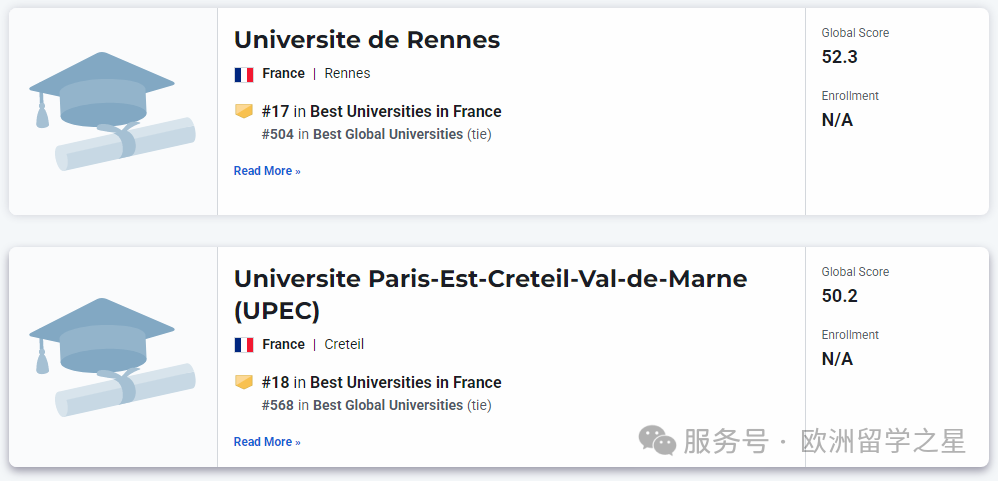Open #17 in Best Universities in France

pos(381,111)
